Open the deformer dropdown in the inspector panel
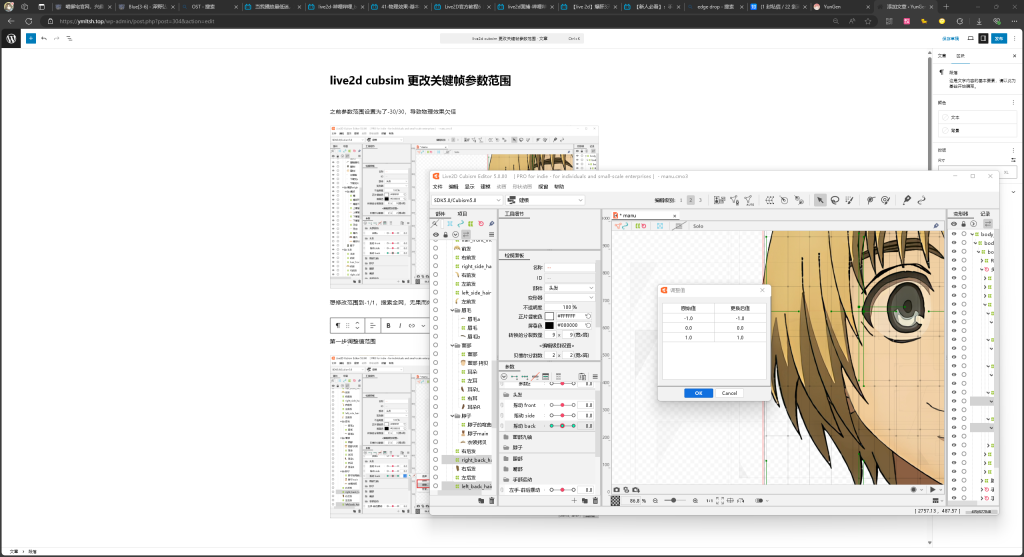 click(x=569, y=297)
